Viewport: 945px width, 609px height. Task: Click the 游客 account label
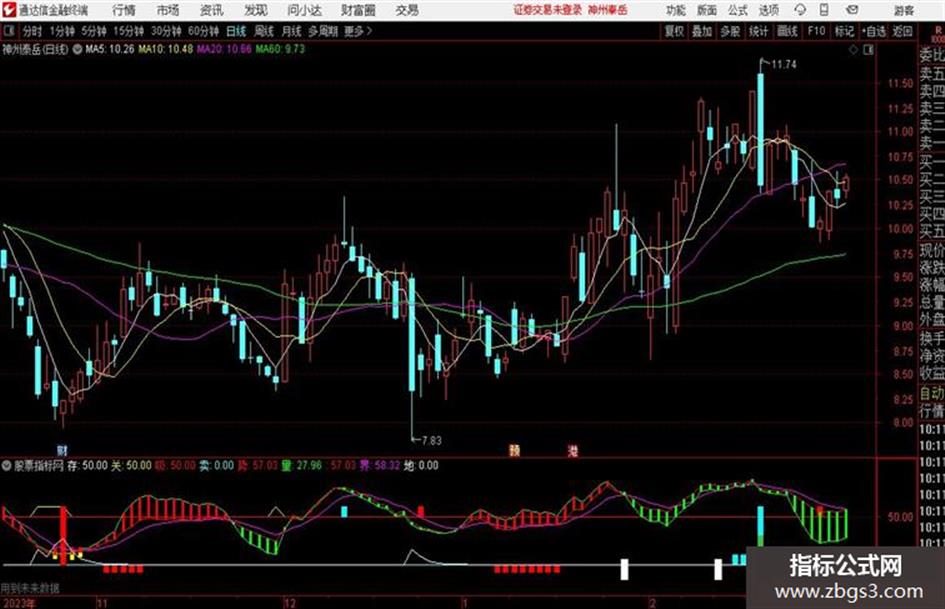[904, 10]
